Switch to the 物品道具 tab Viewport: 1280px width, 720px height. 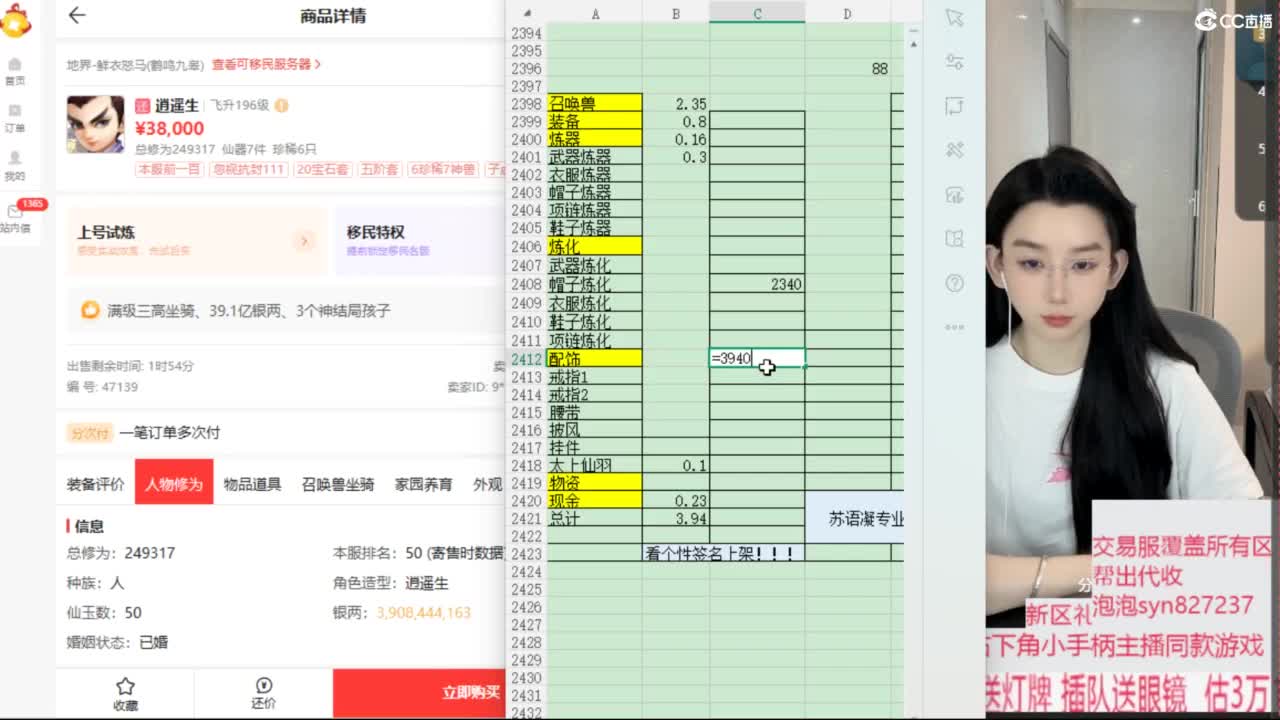252,484
